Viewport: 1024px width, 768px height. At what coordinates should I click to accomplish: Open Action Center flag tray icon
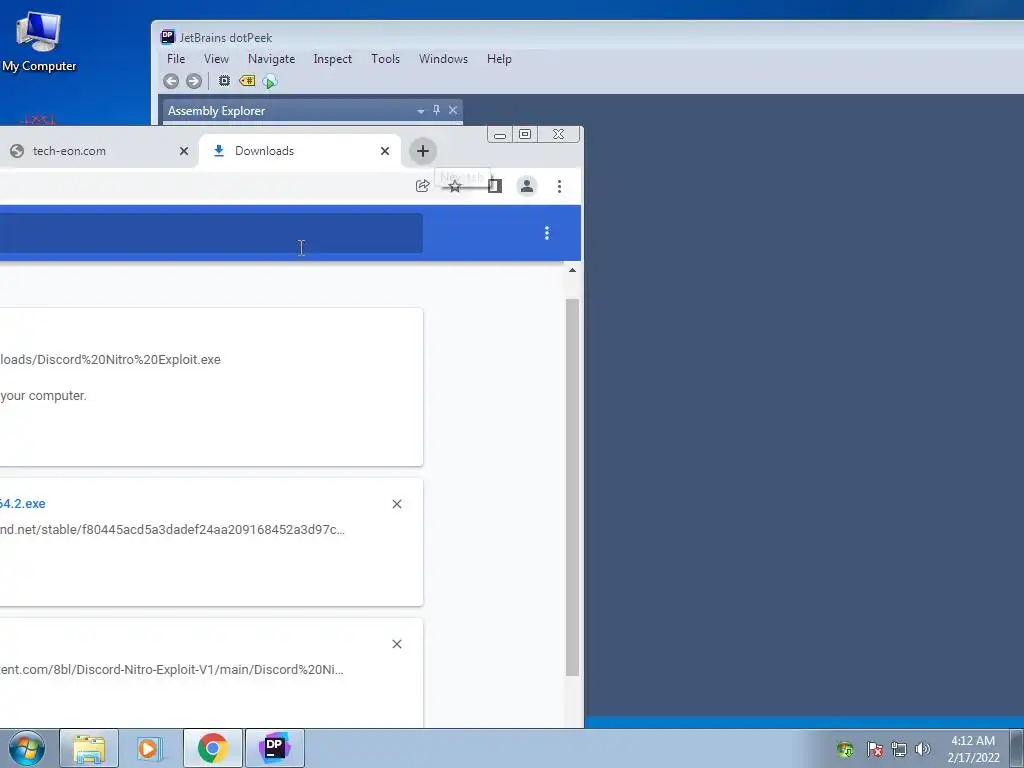click(x=874, y=749)
